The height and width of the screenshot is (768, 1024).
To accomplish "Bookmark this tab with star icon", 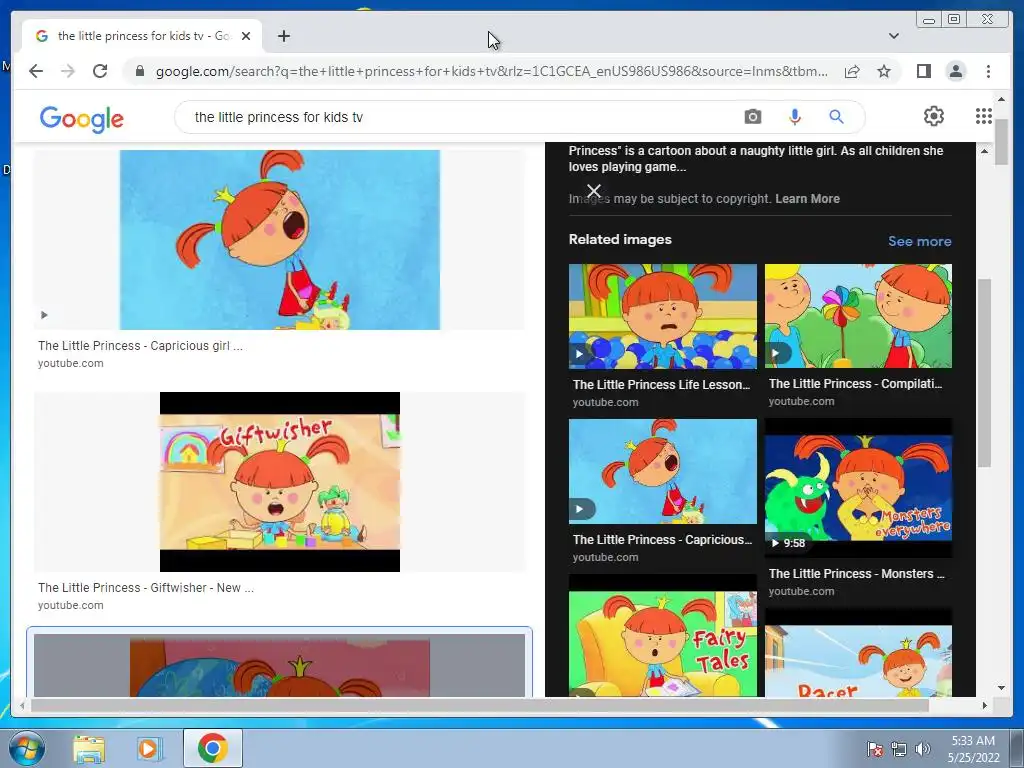I will pos(884,71).
